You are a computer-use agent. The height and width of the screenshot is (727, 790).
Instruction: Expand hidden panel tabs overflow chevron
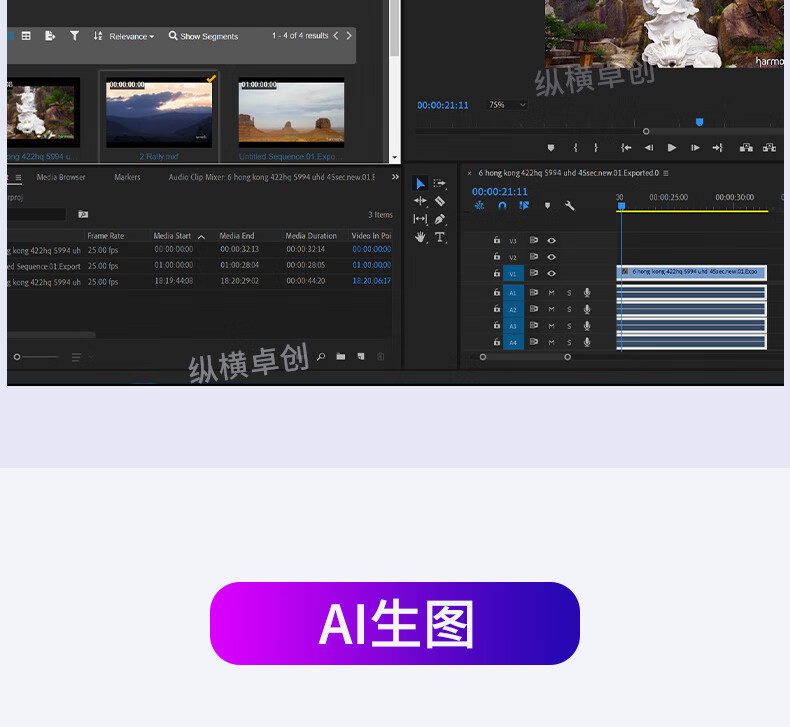click(395, 178)
